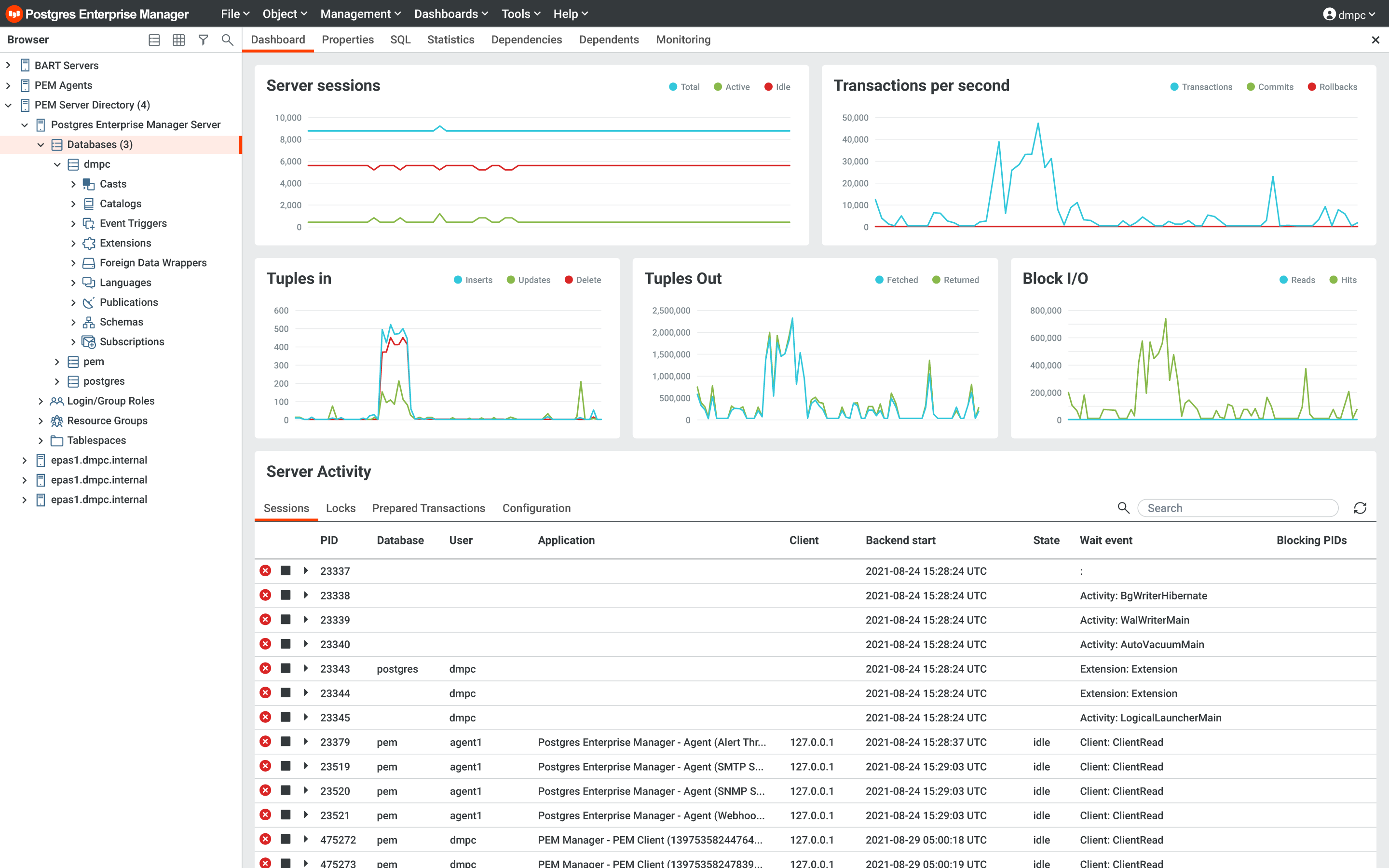Click the Browser properties panel icon
1389x868 pixels.
tap(154, 40)
